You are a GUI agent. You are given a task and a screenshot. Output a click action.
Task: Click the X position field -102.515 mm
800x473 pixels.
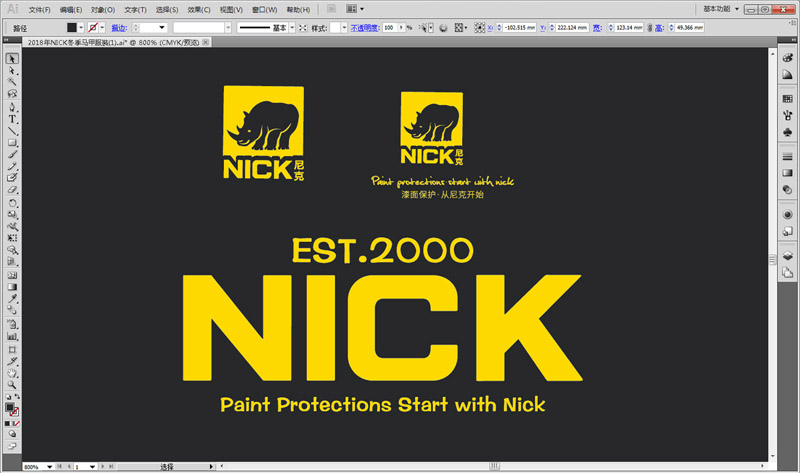click(520, 28)
